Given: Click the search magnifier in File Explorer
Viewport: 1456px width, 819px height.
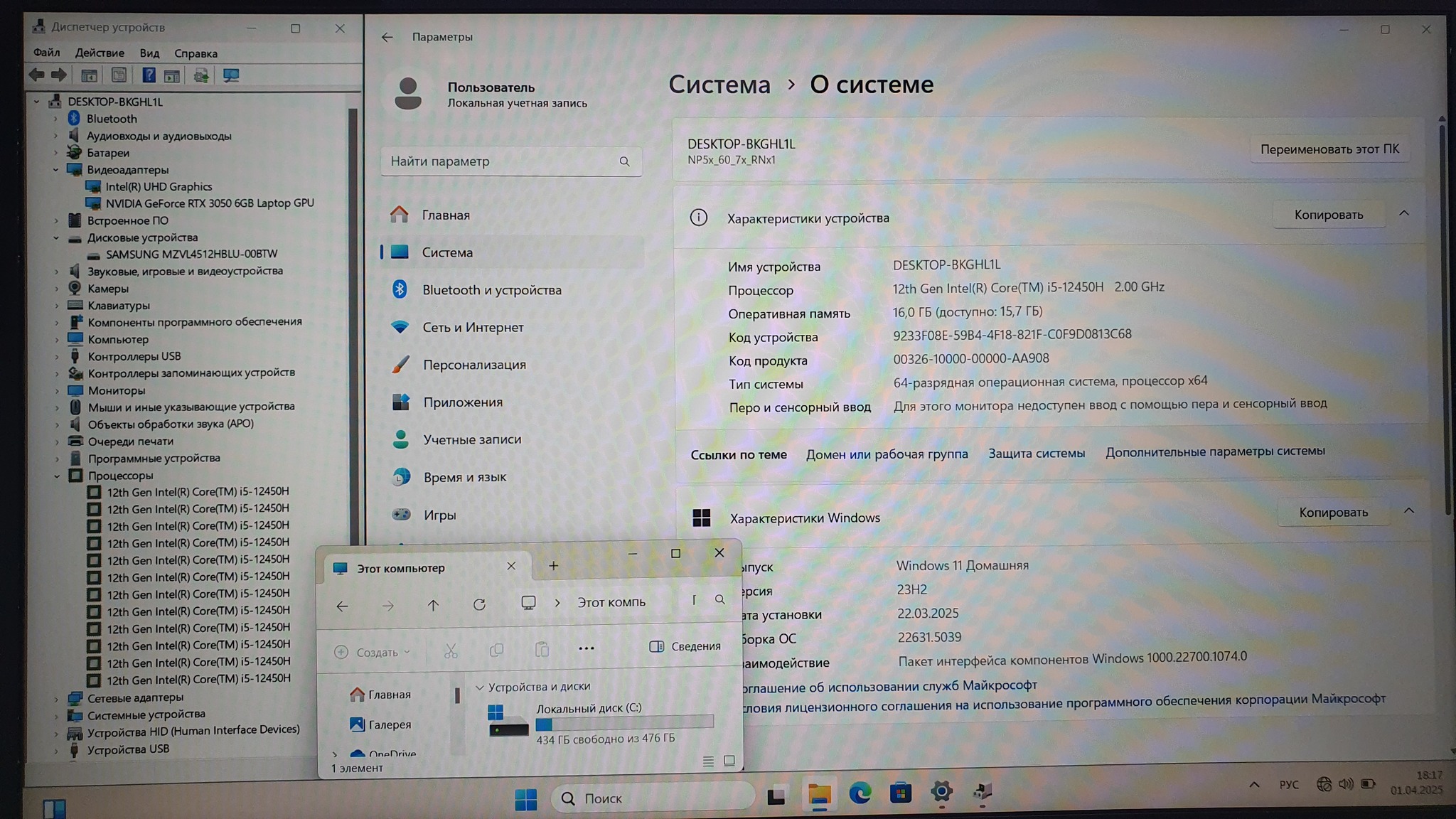Looking at the screenshot, I should pyautogui.click(x=719, y=600).
